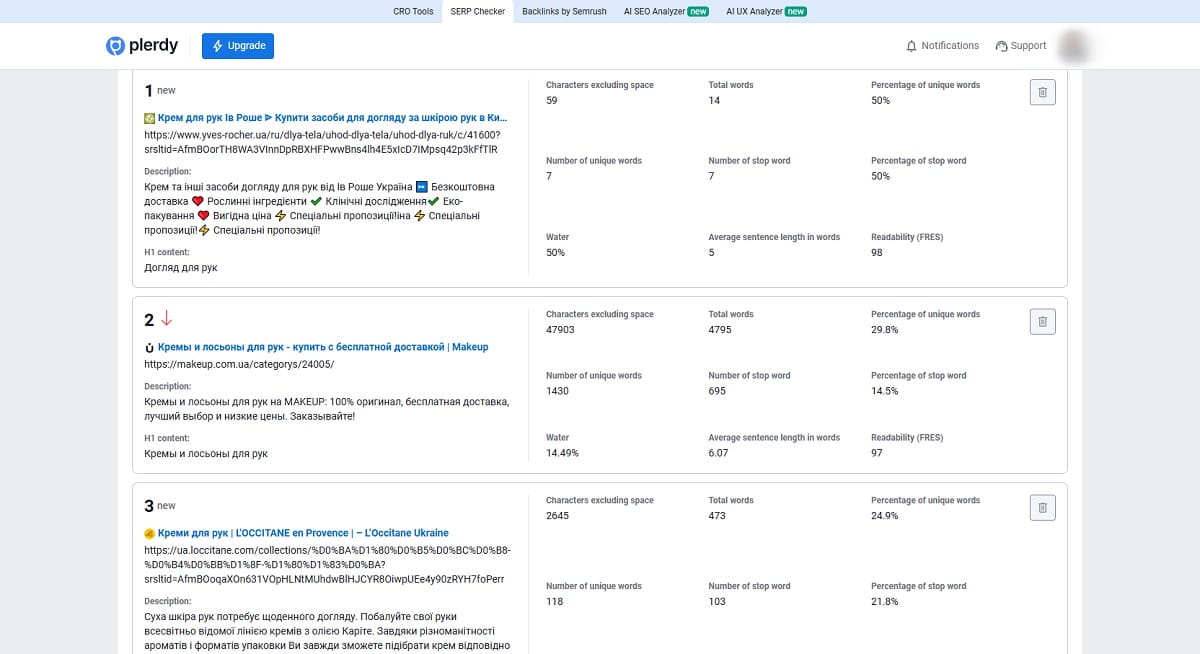Click the 'new' label on result 1
1200x654 pixels.
click(x=166, y=91)
